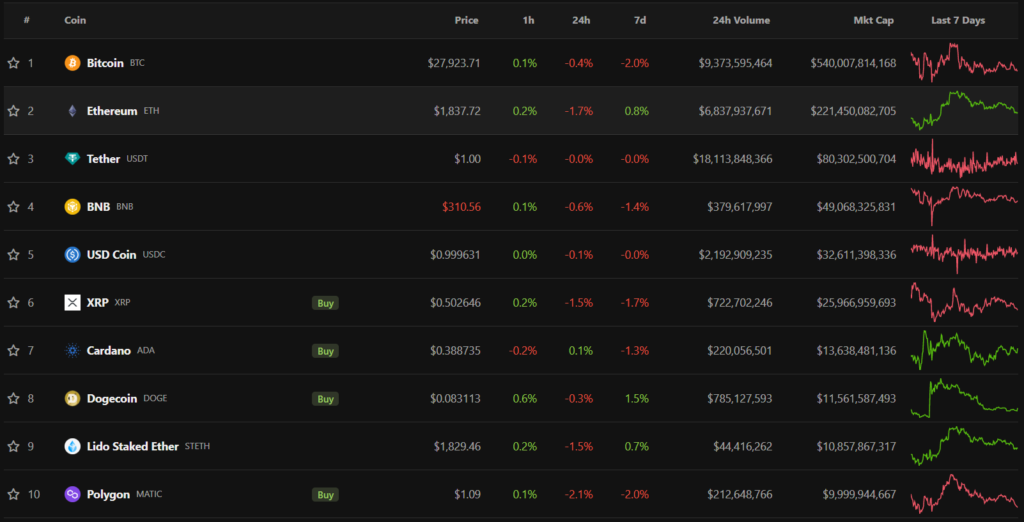Add XRP to favorites via star
Viewport: 1024px width, 522px height.
(x=13, y=302)
